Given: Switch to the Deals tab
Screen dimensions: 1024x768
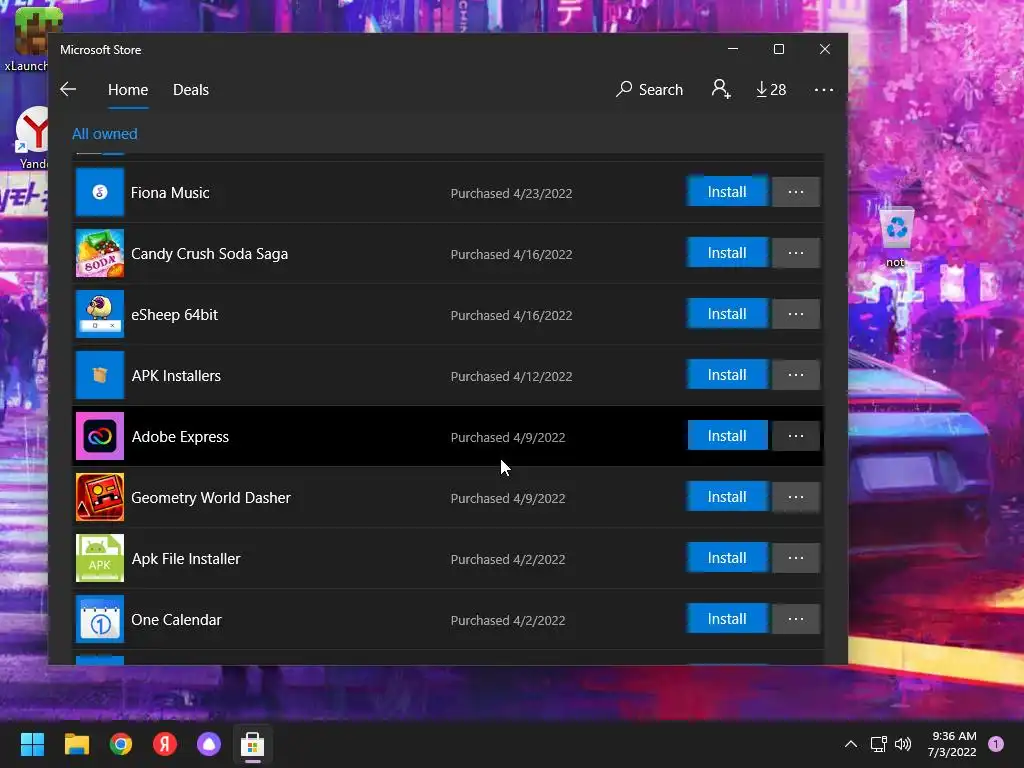Looking at the screenshot, I should [191, 89].
